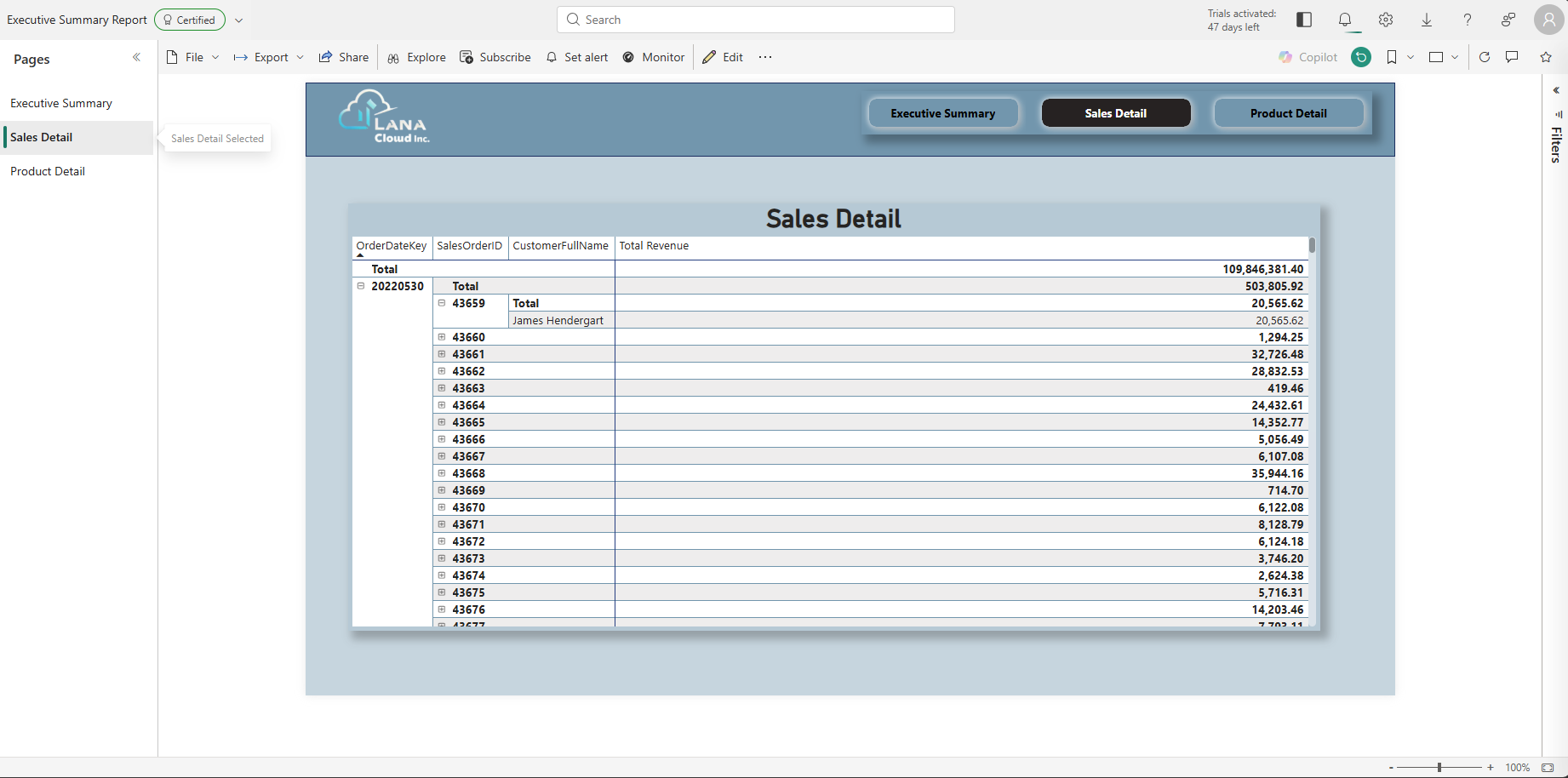
Task: Click in the Search box
Action: pyautogui.click(x=756, y=20)
